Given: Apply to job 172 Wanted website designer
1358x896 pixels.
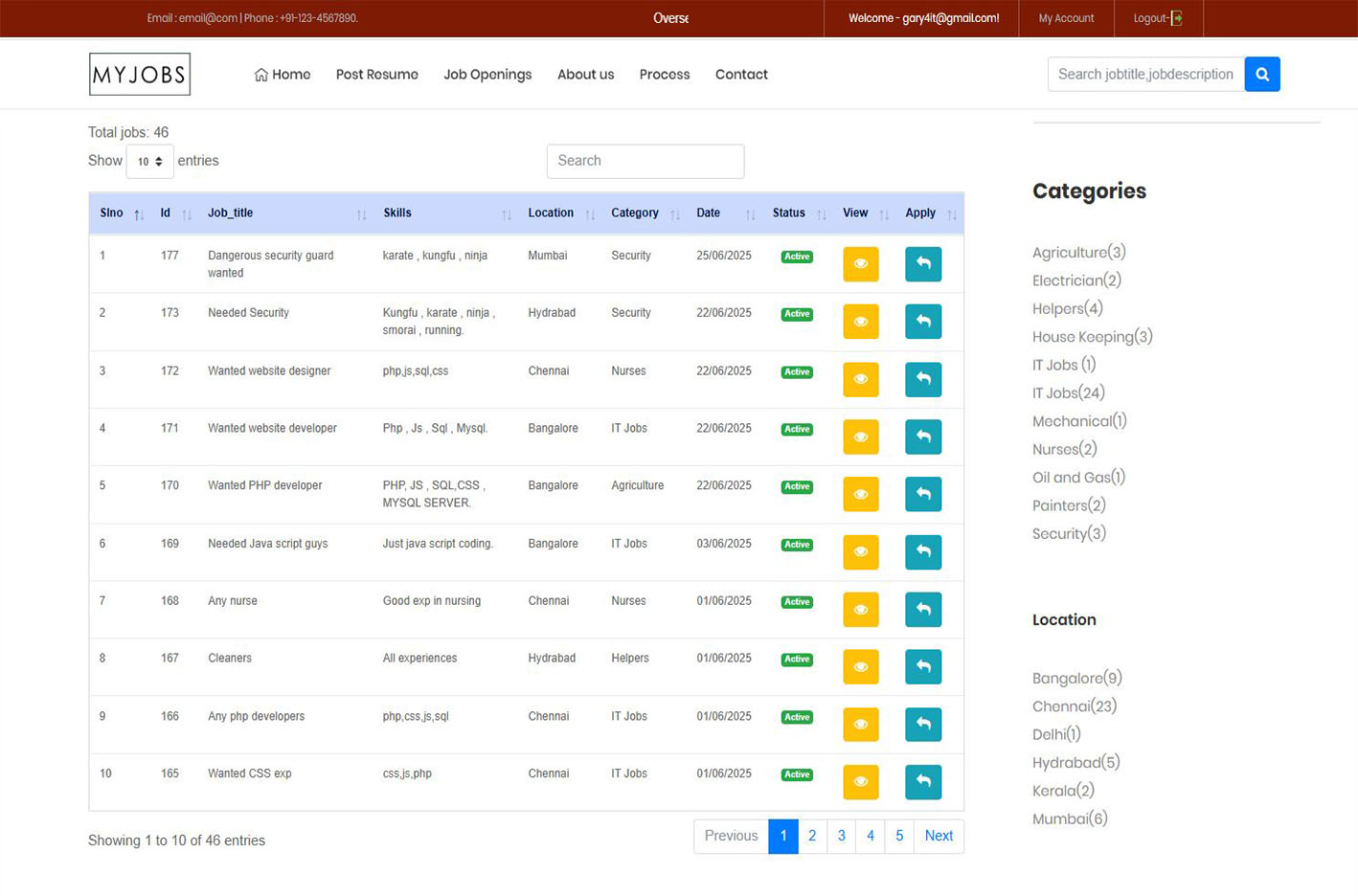Looking at the screenshot, I should click(923, 379).
